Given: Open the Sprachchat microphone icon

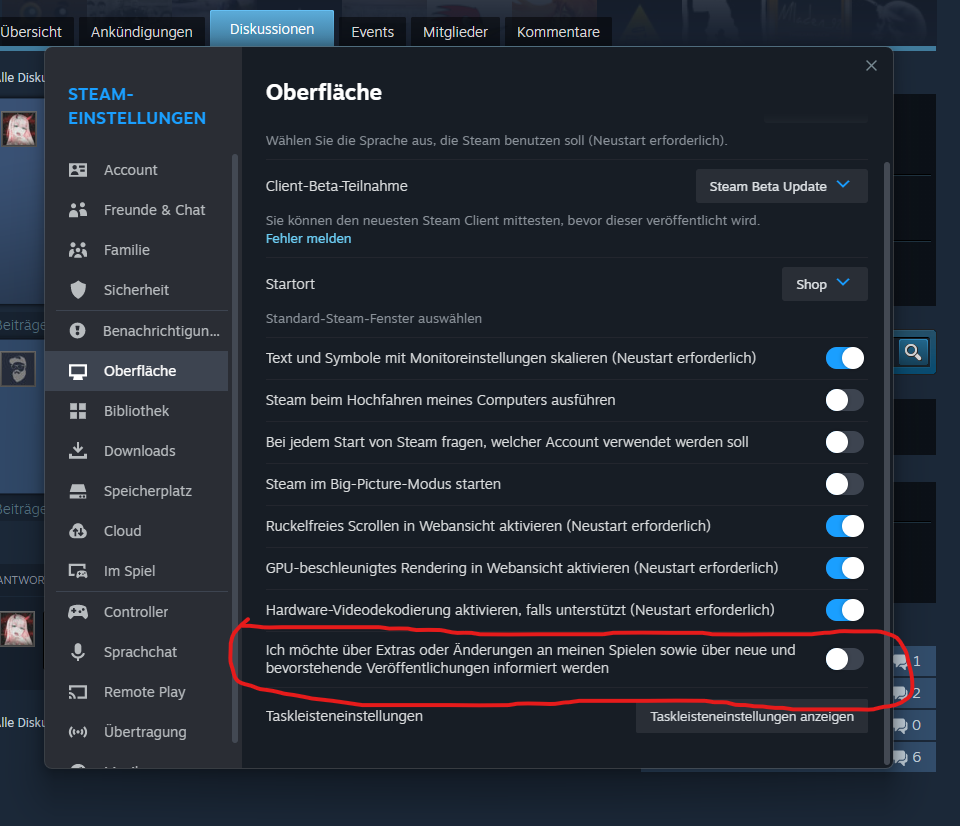Looking at the screenshot, I should (x=78, y=652).
